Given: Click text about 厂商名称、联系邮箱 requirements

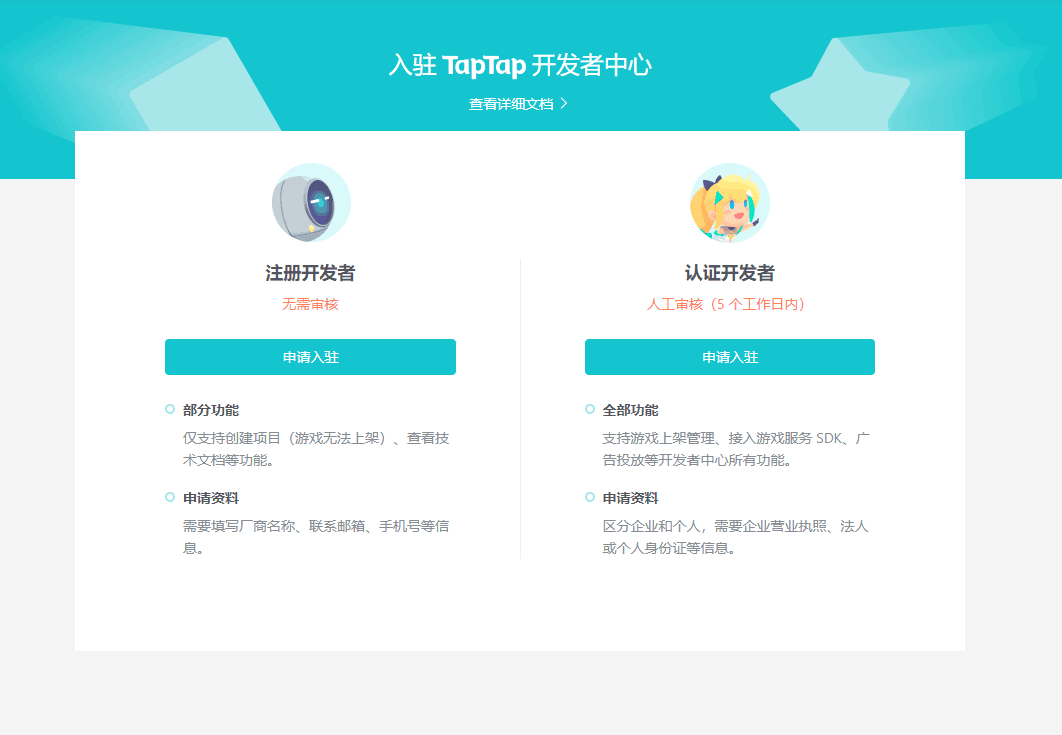Looking at the screenshot, I should [x=316, y=537].
